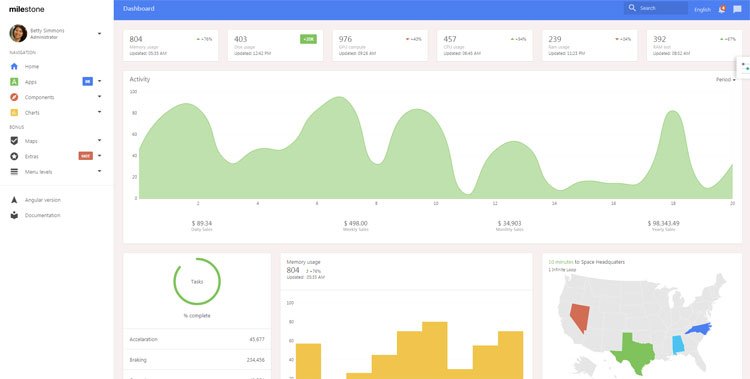
Task: Click the blue badge next to Apps
Action: click(88, 81)
